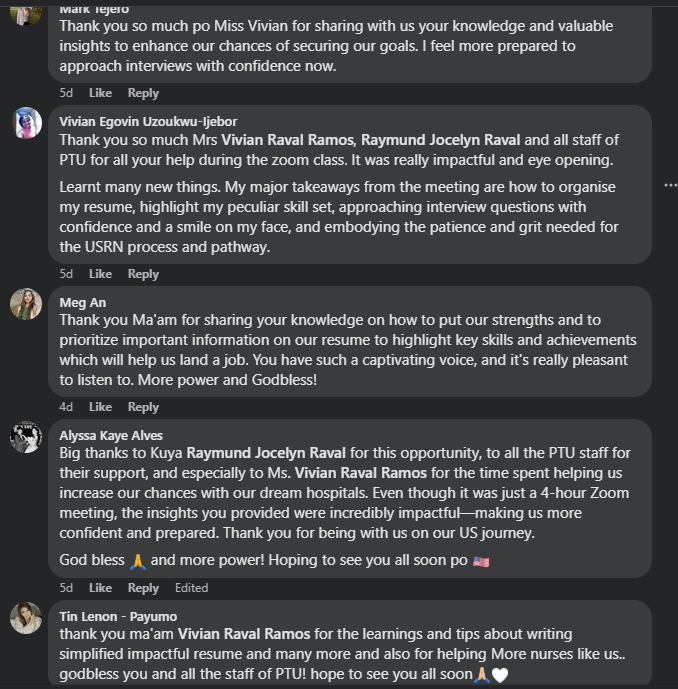Click Tin Lenon - Payumo's profile picture

tap(26, 618)
